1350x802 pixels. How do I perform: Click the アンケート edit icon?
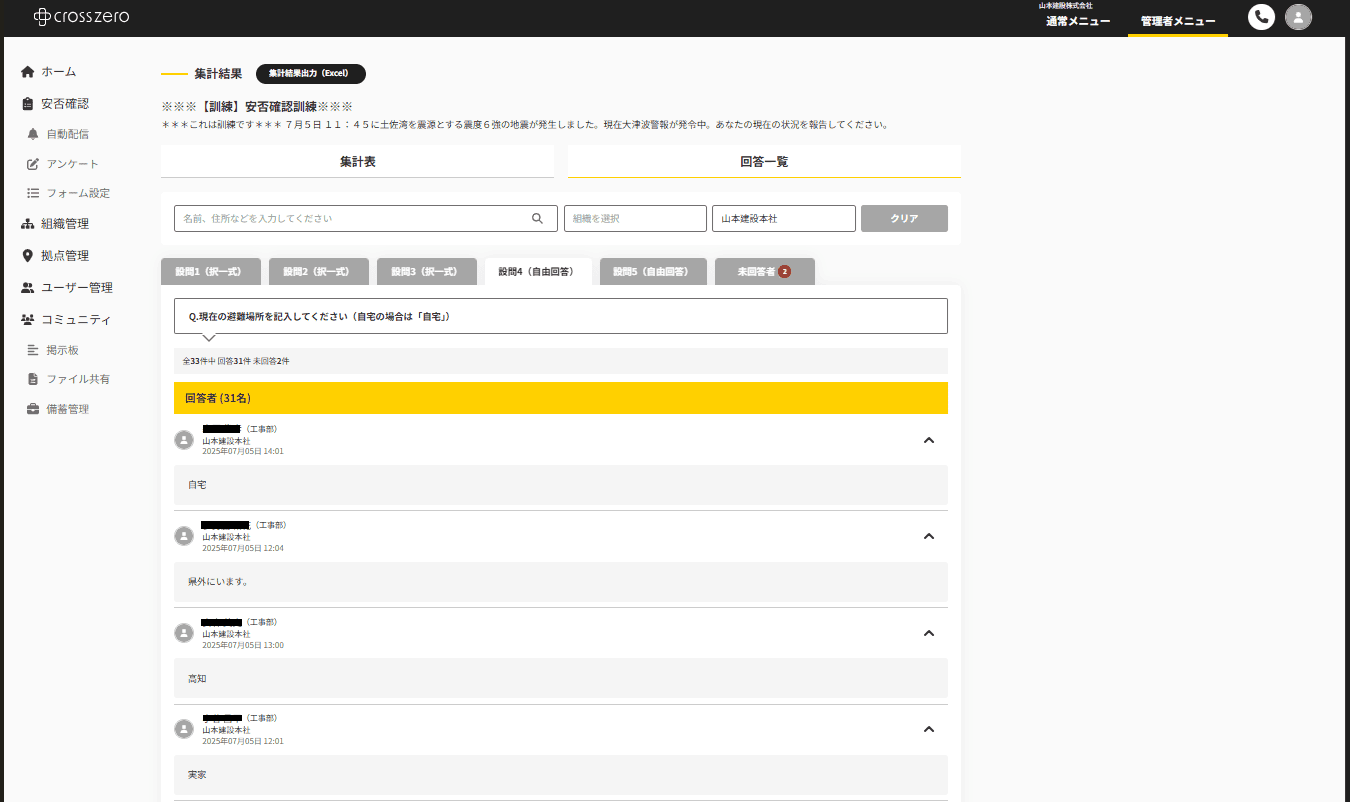point(33,164)
